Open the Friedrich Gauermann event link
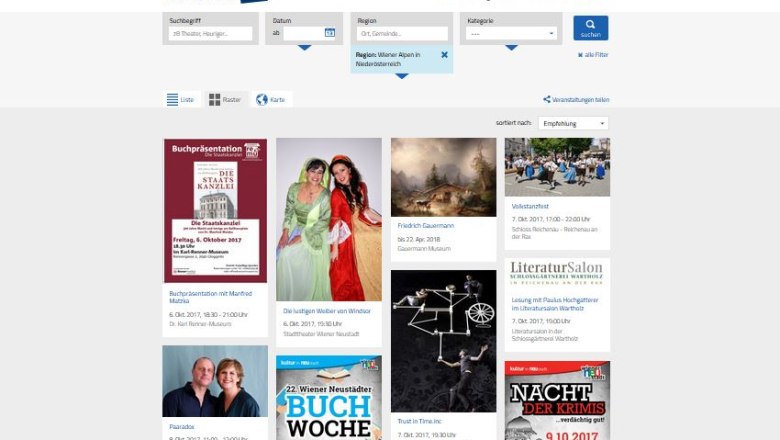The height and width of the screenshot is (440, 780). point(426,225)
